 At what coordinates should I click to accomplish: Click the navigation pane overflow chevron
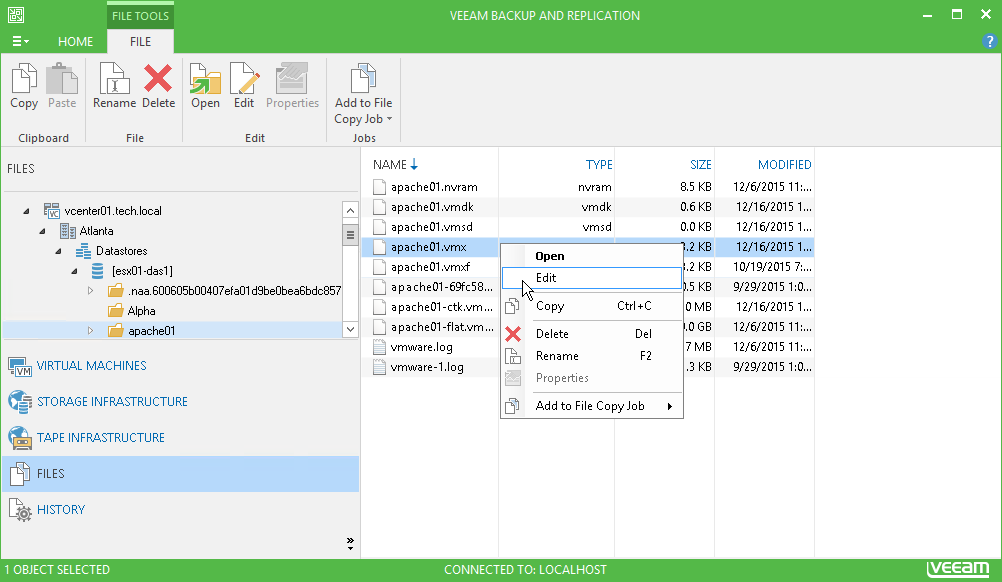tap(350, 544)
